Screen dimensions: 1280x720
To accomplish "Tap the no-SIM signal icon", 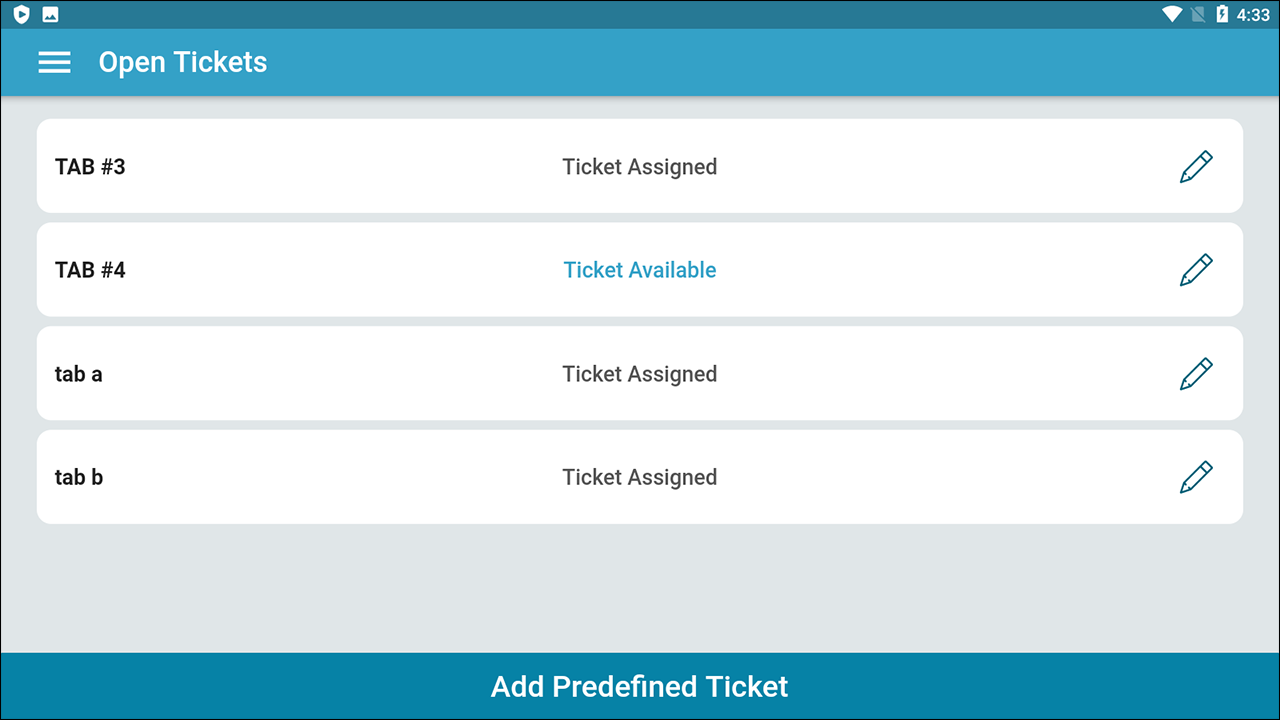I will coord(1198,14).
